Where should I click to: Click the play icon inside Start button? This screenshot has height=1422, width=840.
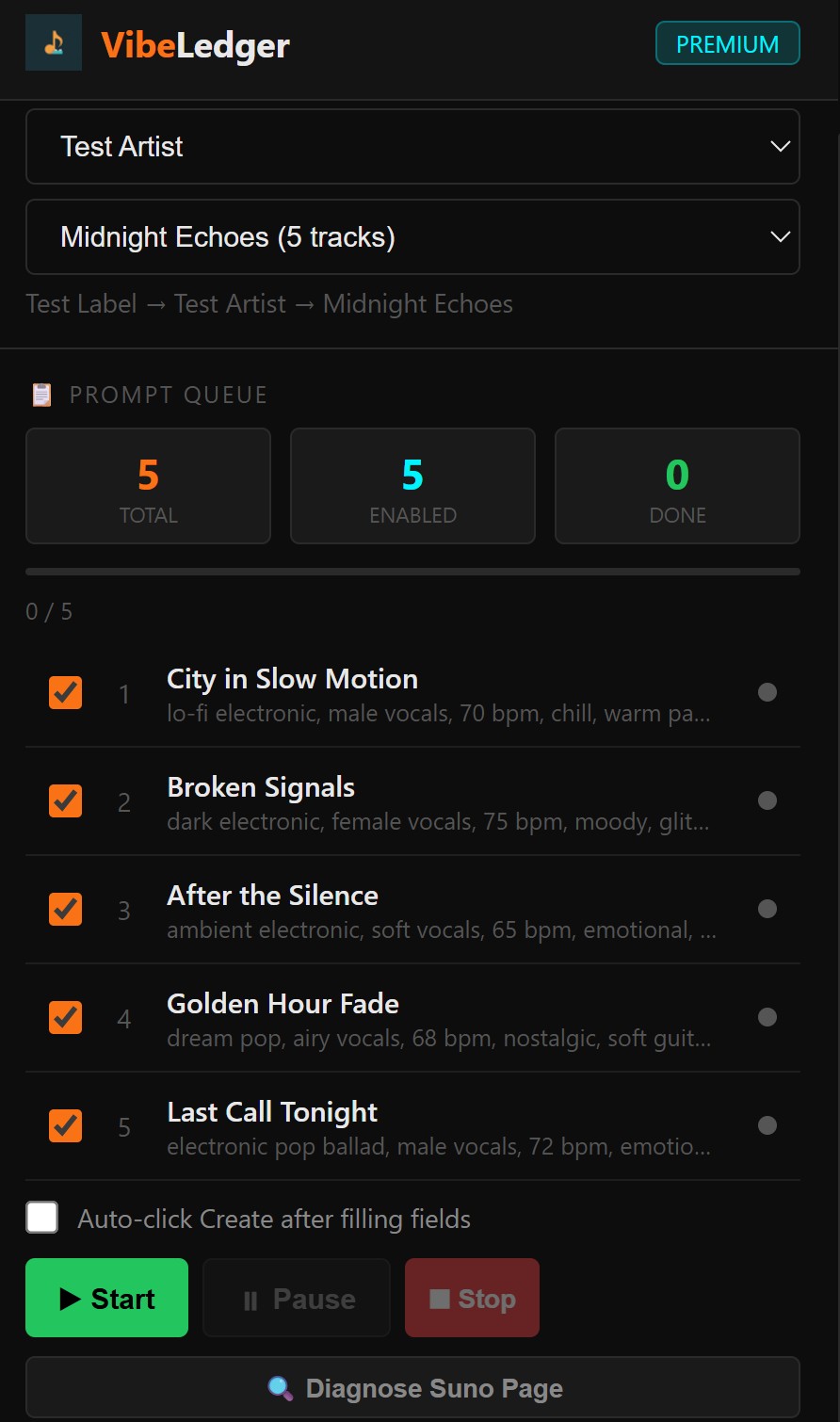[73, 1298]
